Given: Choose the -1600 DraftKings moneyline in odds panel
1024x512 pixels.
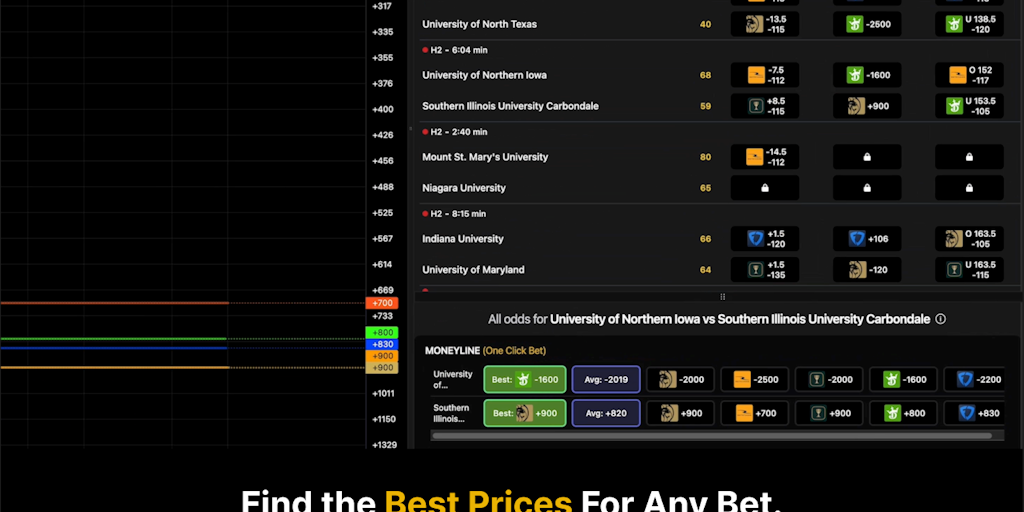Looking at the screenshot, I should click(903, 379).
